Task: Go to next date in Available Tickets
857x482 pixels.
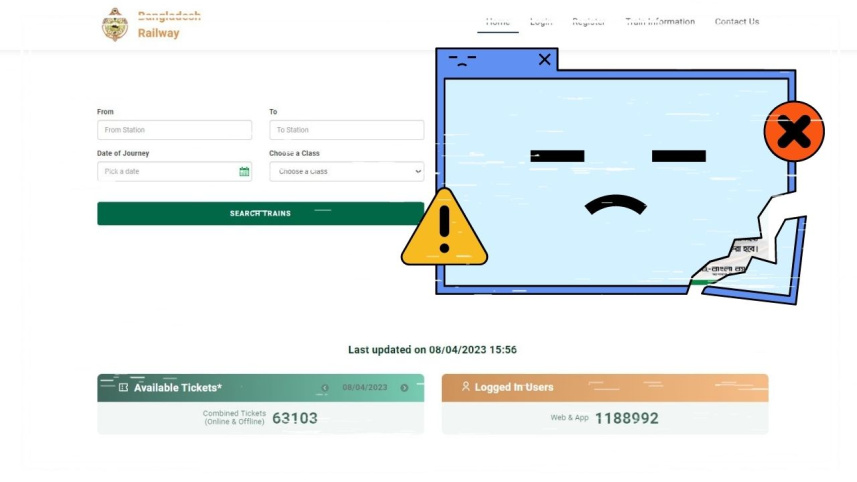Action: pyautogui.click(x=404, y=387)
